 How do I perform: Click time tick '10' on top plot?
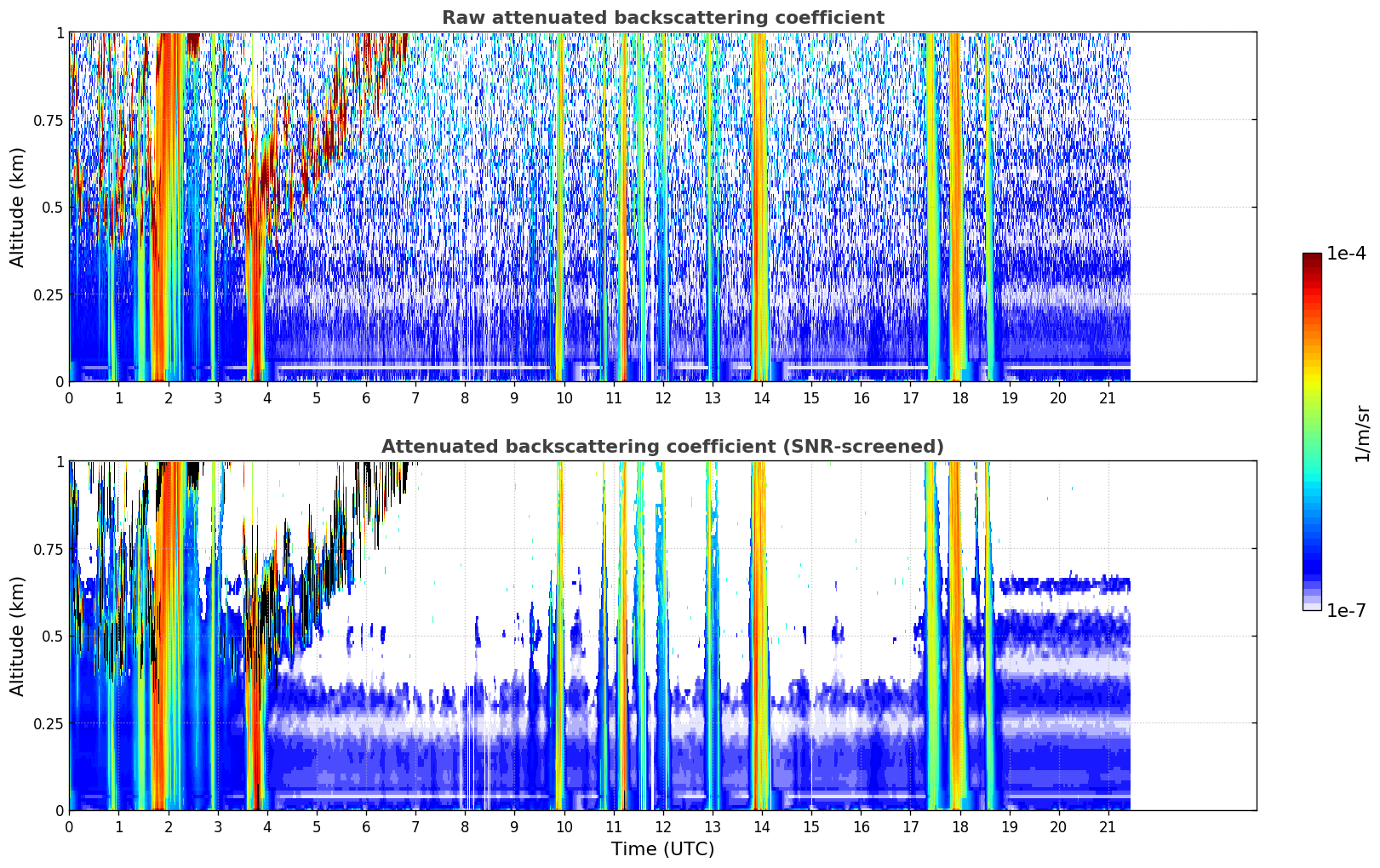click(564, 397)
